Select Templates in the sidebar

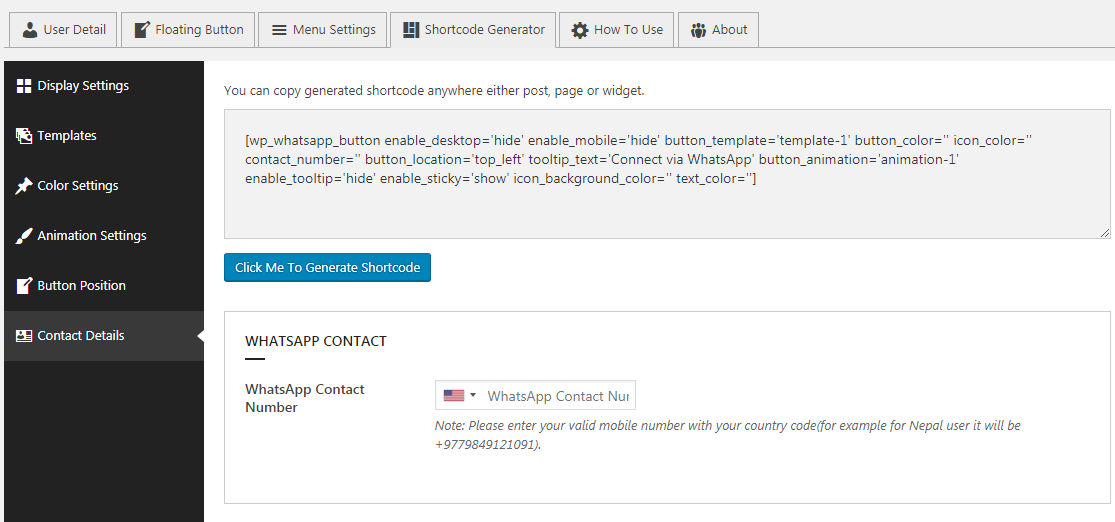tap(104, 136)
